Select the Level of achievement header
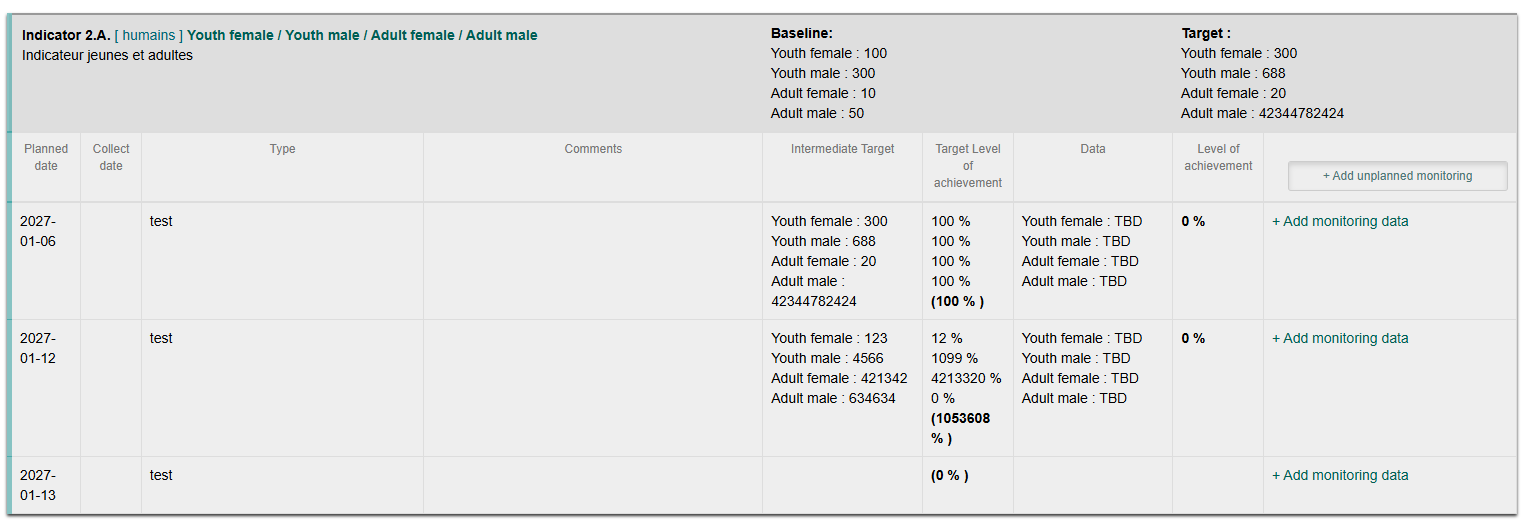Screen dimensions: 1532x526 click(1218, 157)
